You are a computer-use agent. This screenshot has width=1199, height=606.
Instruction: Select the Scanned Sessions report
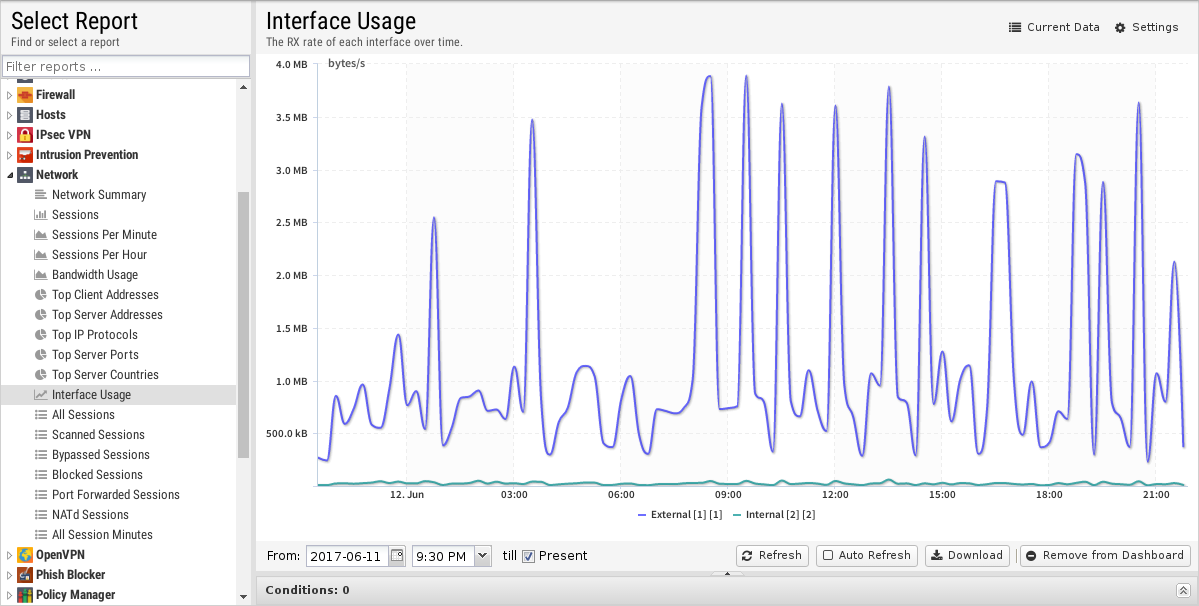point(98,435)
